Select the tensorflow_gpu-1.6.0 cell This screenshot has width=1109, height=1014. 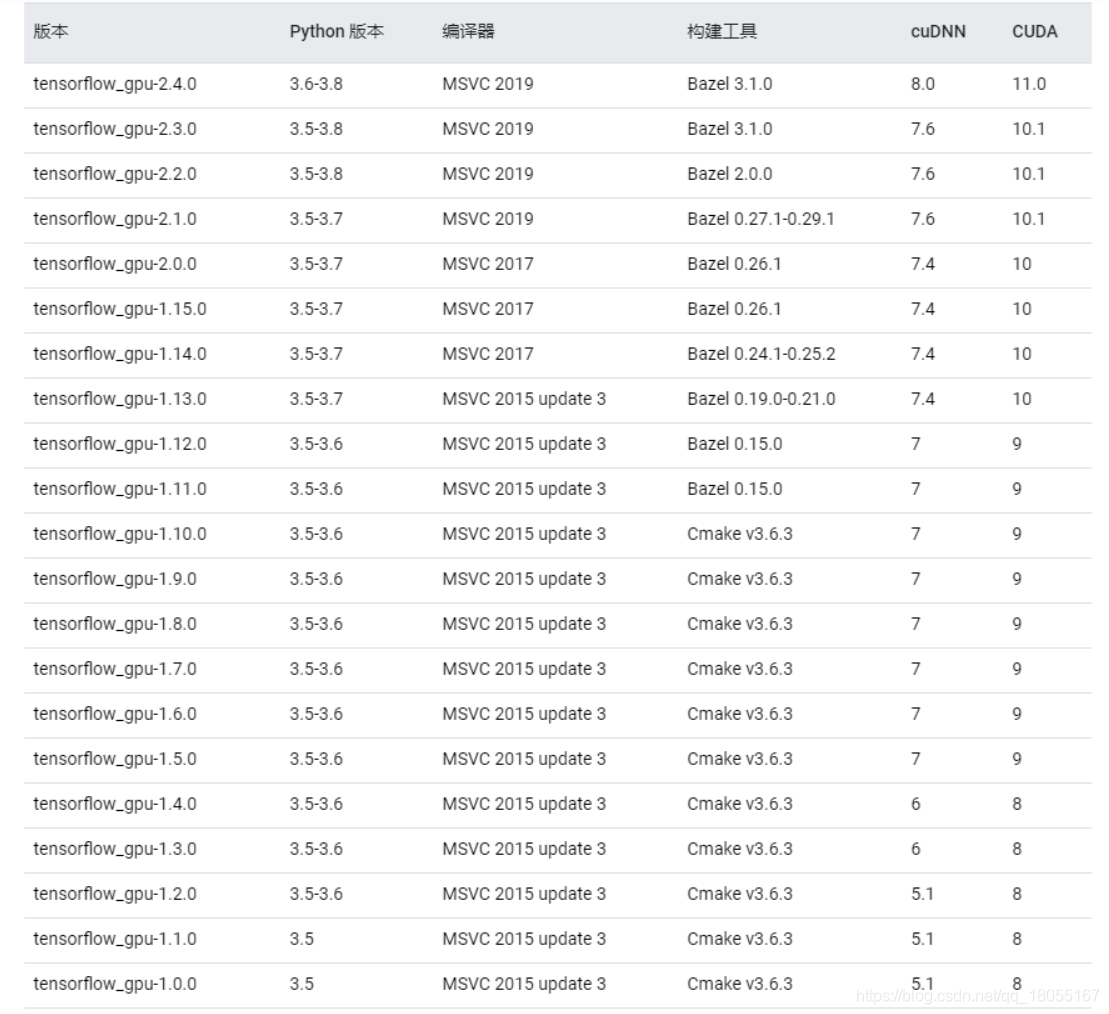coord(115,714)
